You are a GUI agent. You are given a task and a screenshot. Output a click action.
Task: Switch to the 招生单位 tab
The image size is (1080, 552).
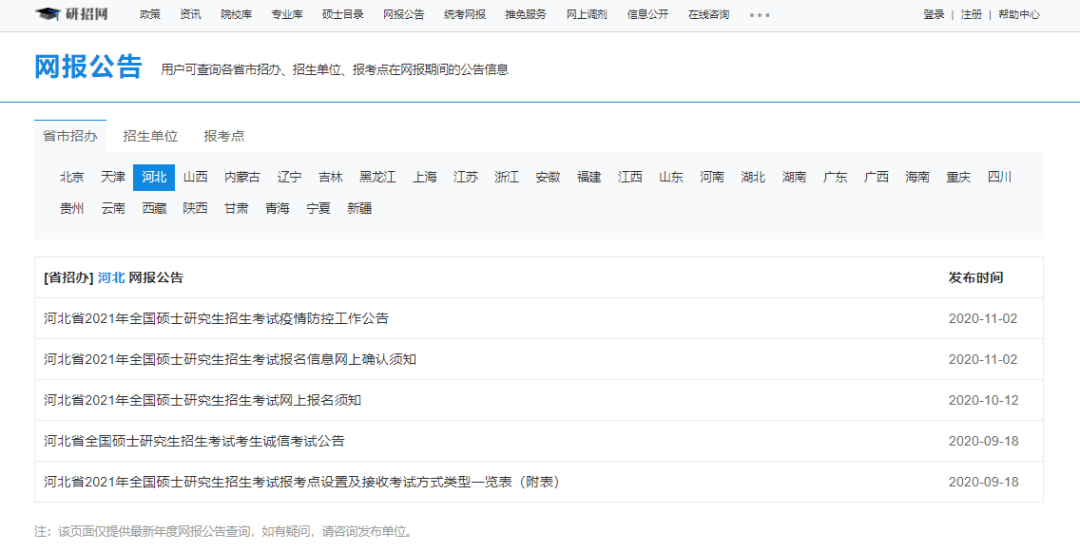click(150, 136)
